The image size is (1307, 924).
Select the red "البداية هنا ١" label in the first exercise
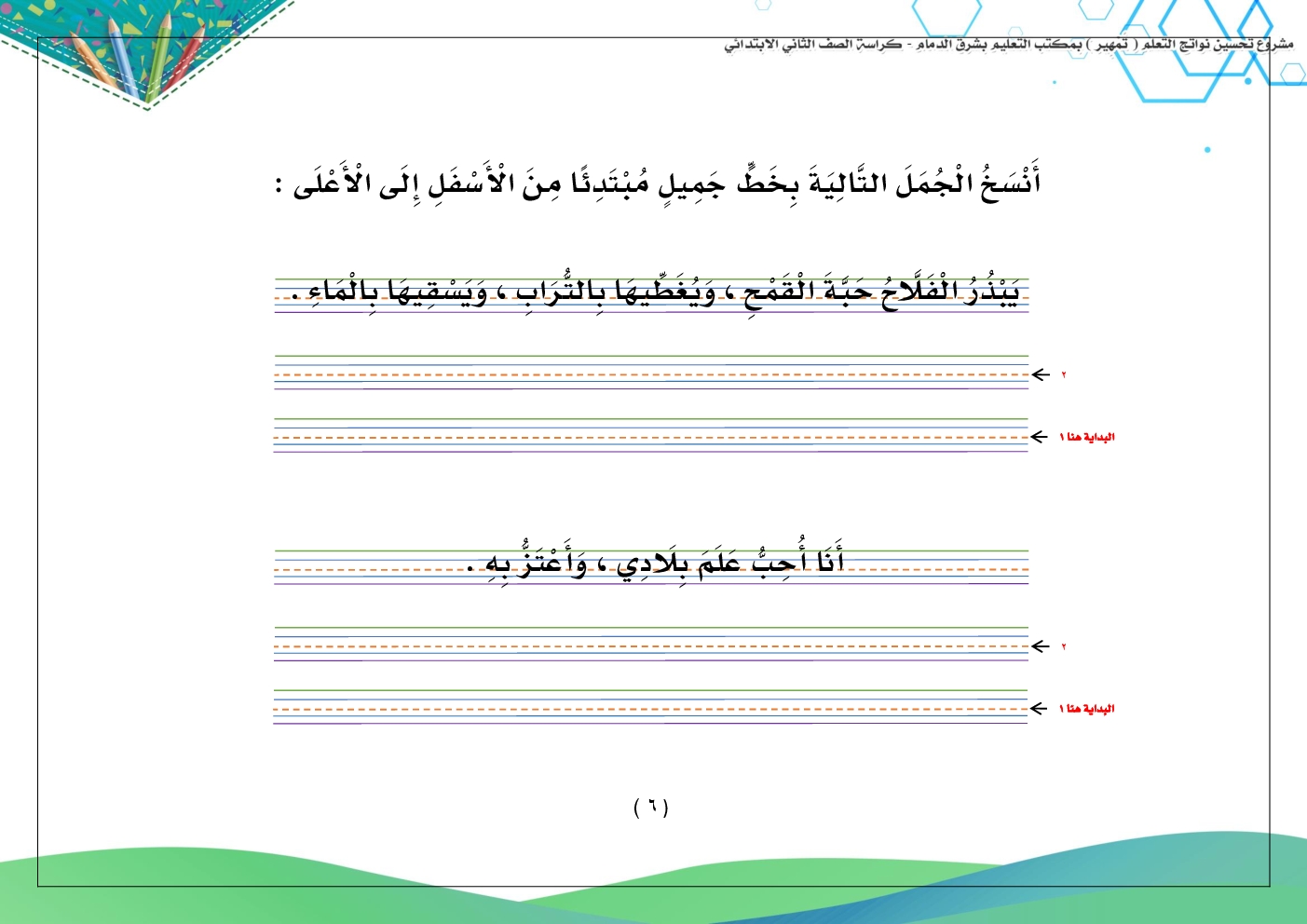tap(1086, 438)
